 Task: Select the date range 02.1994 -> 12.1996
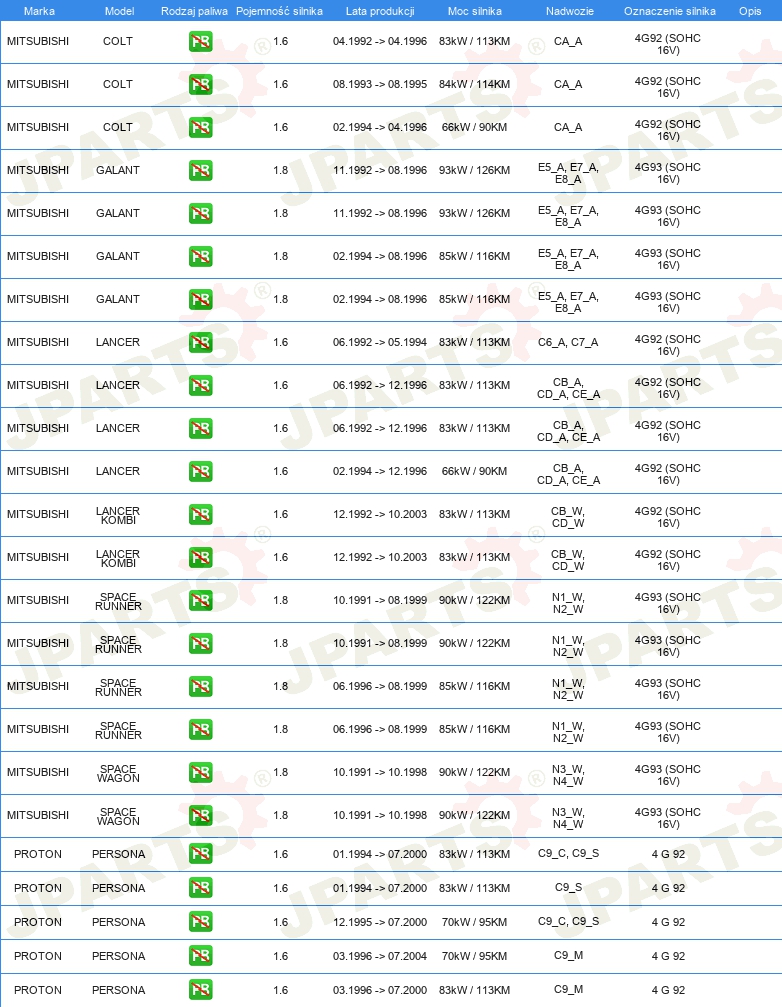click(x=380, y=471)
